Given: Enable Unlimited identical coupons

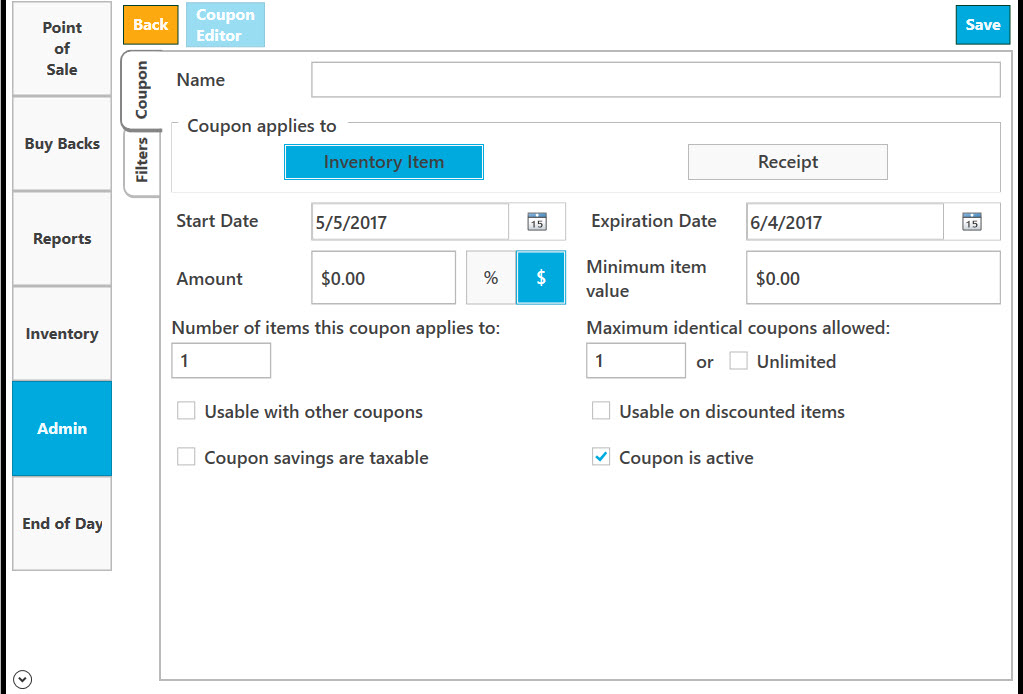Looking at the screenshot, I should click(739, 361).
